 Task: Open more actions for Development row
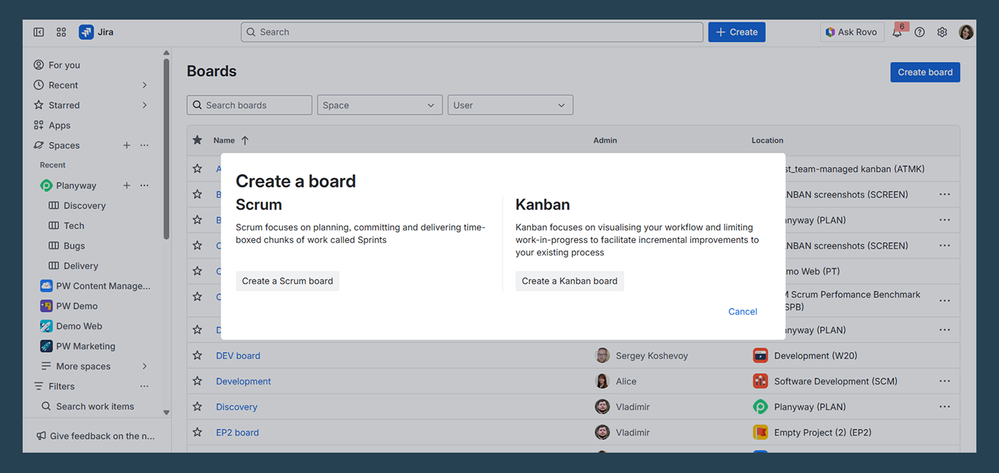(x=944, y=381)
